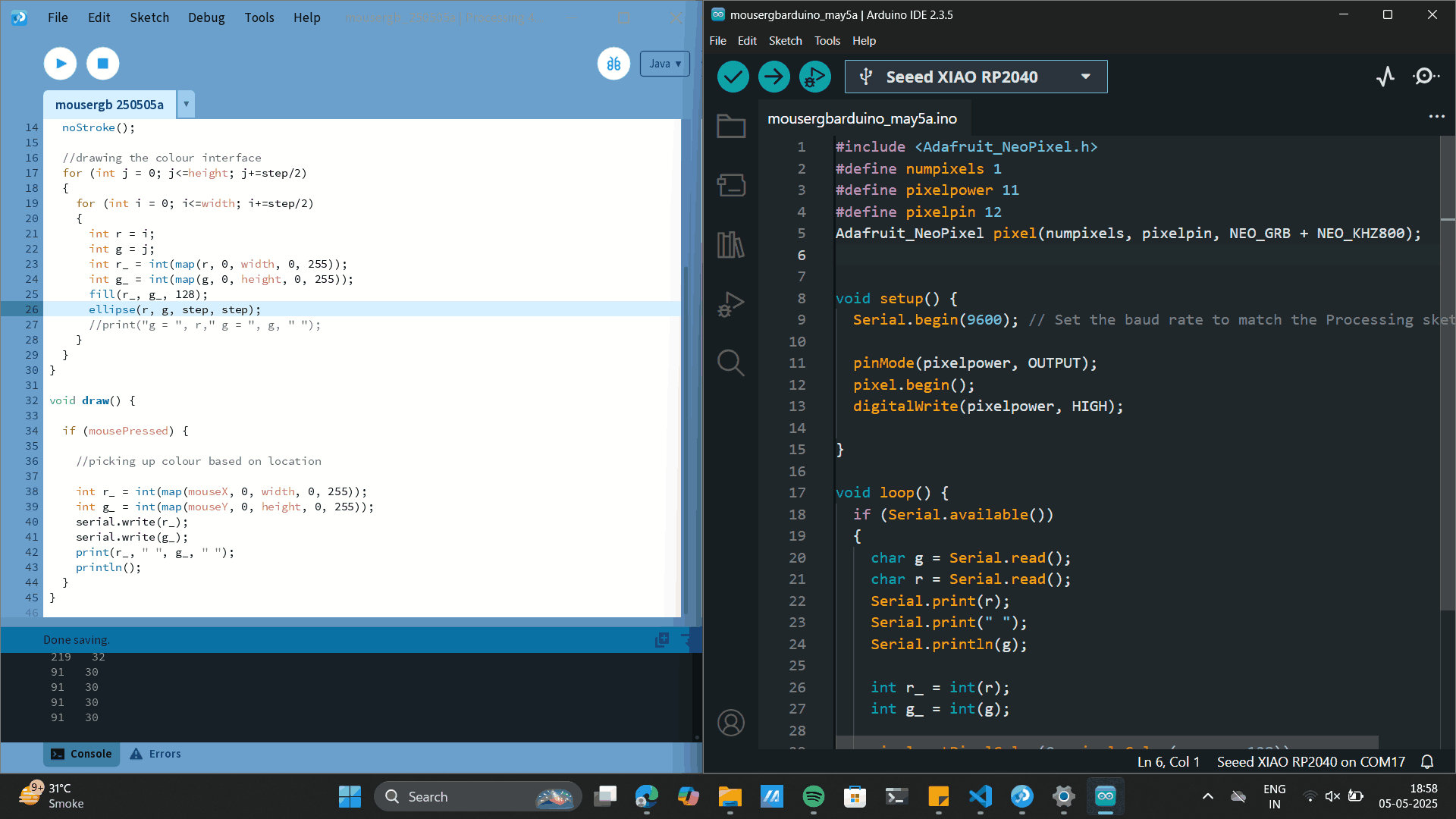Open Processing Sketch menu
Image resolution: width=1456 pixels, height=819 pixels.
click(x=149, y=17)
